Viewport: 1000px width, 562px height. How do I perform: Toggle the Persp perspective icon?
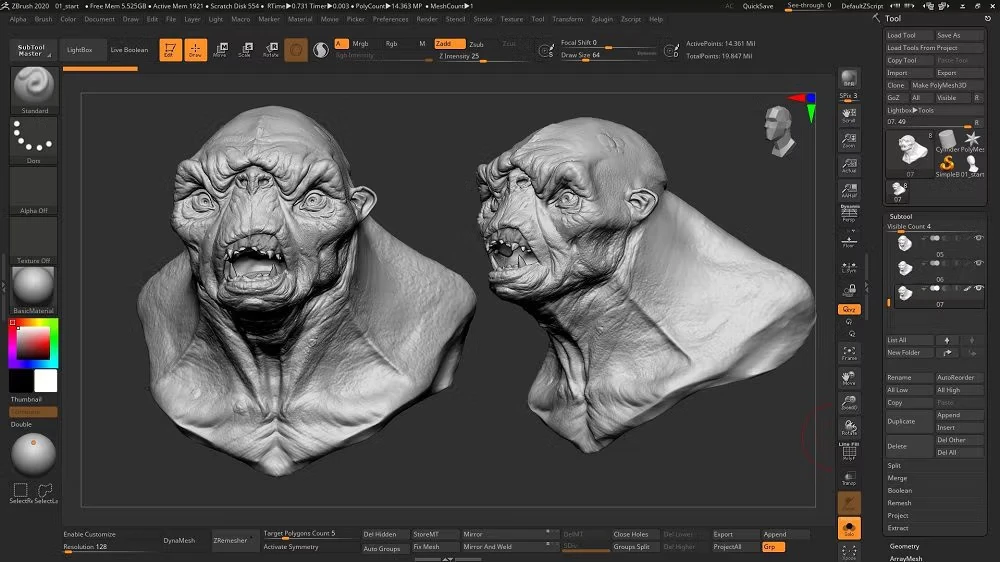click(x=849, y=212)
